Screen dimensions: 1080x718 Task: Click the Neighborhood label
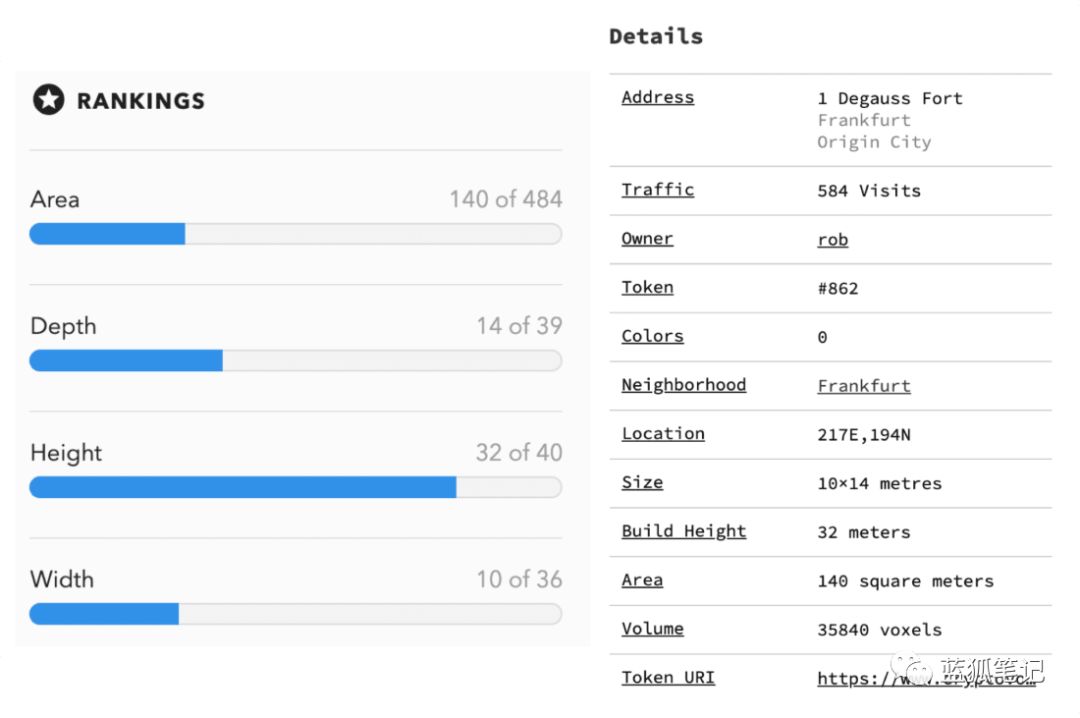click(683, 385)
